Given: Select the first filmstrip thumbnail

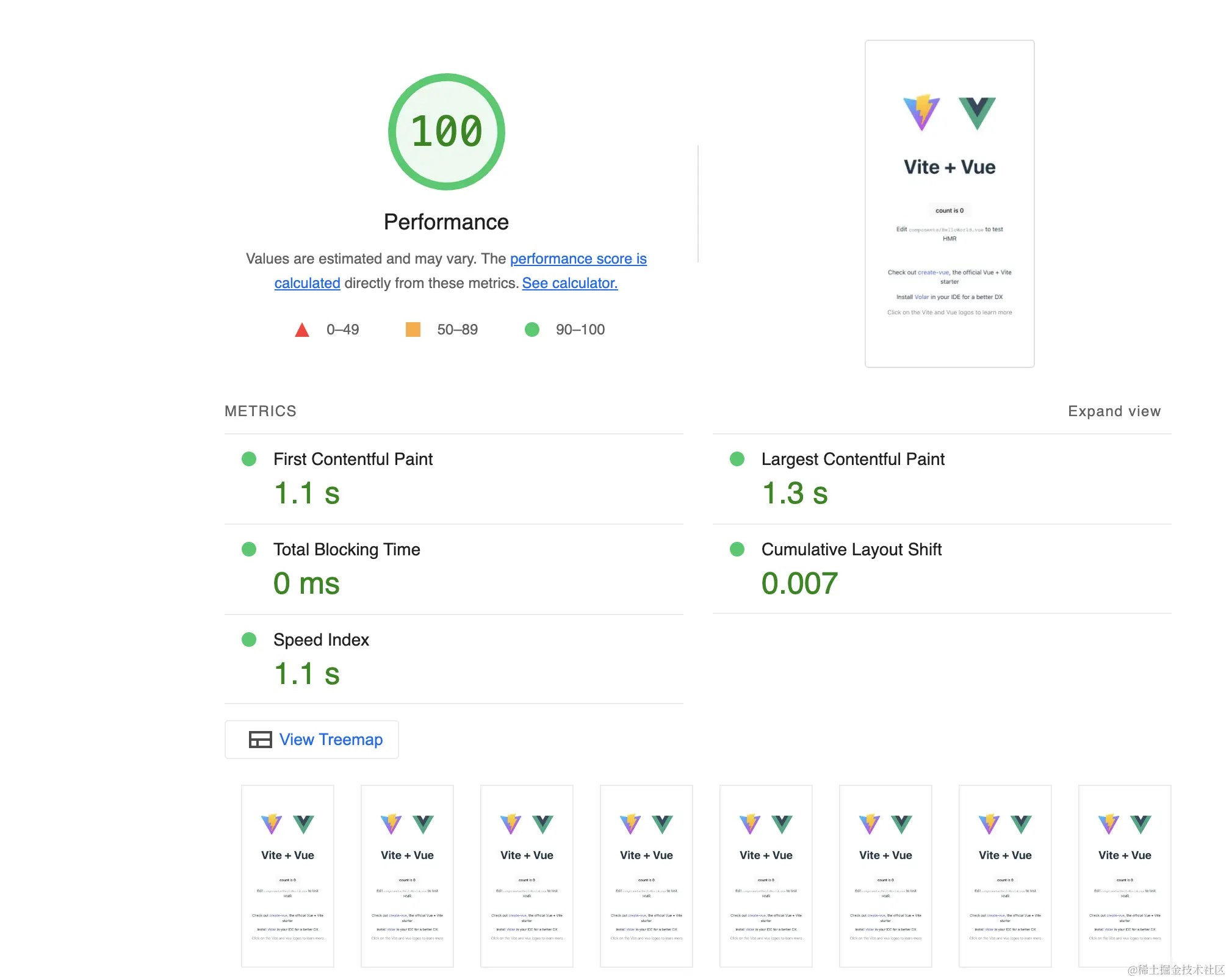Looking at the screenshot, I should coord(287,876).
